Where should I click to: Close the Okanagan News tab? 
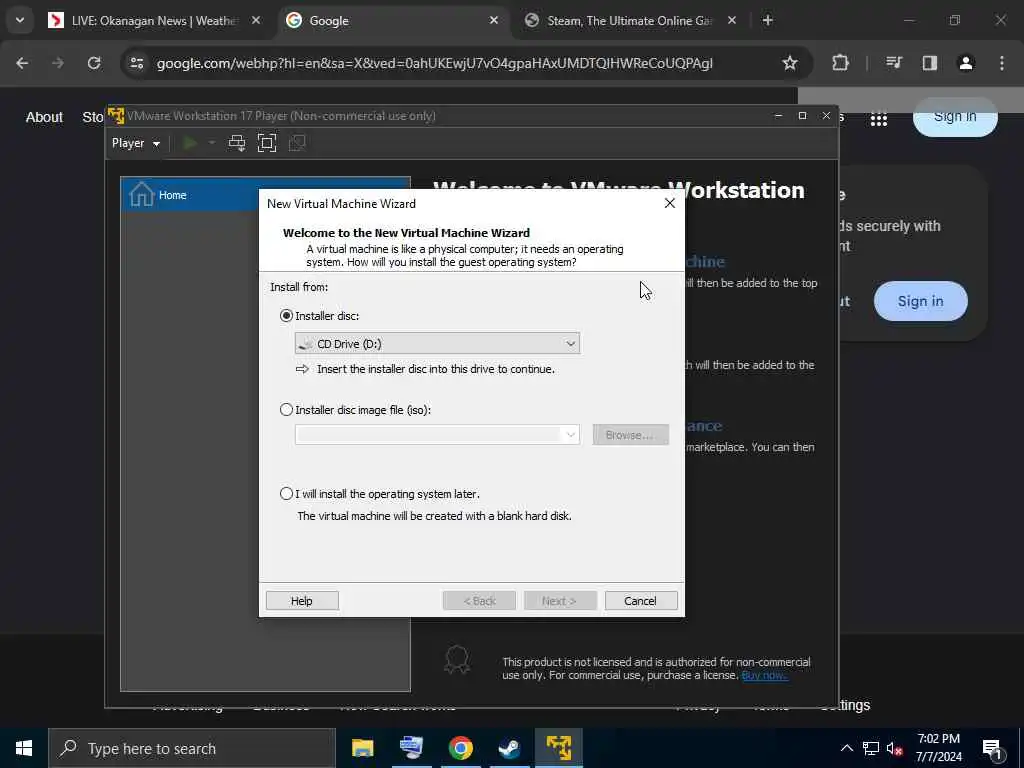click(256, 20)
